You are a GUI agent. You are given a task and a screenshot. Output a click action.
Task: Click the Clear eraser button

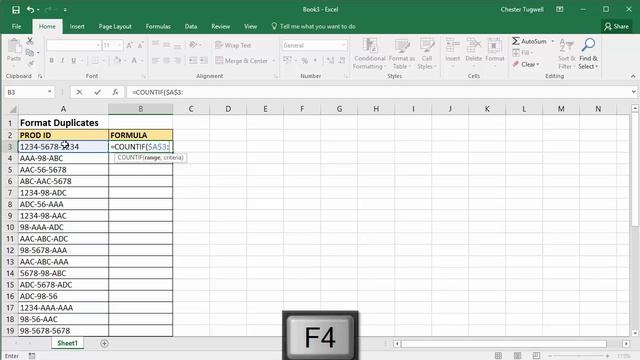tap(526, 64)
